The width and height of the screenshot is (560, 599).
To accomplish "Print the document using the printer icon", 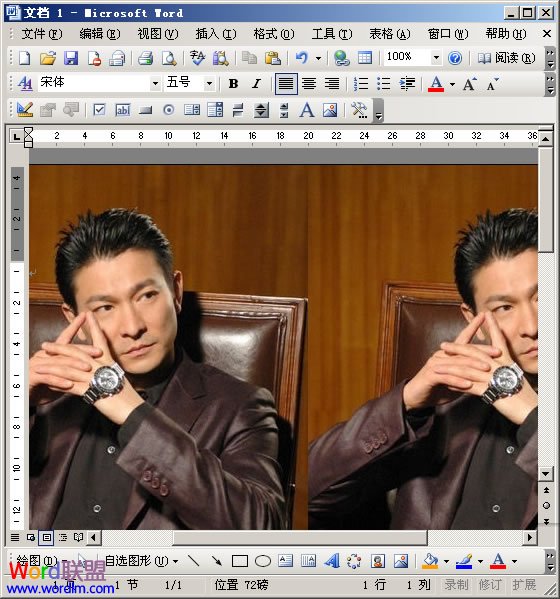I will [146, 58].
